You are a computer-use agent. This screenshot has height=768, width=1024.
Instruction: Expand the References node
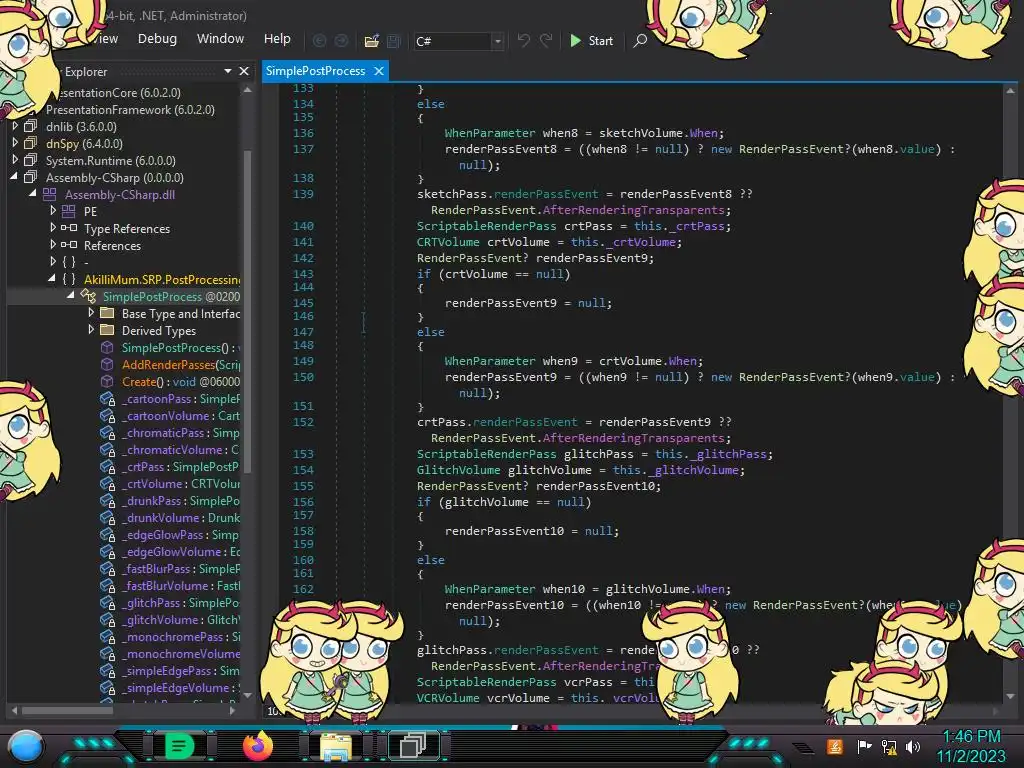53,245
